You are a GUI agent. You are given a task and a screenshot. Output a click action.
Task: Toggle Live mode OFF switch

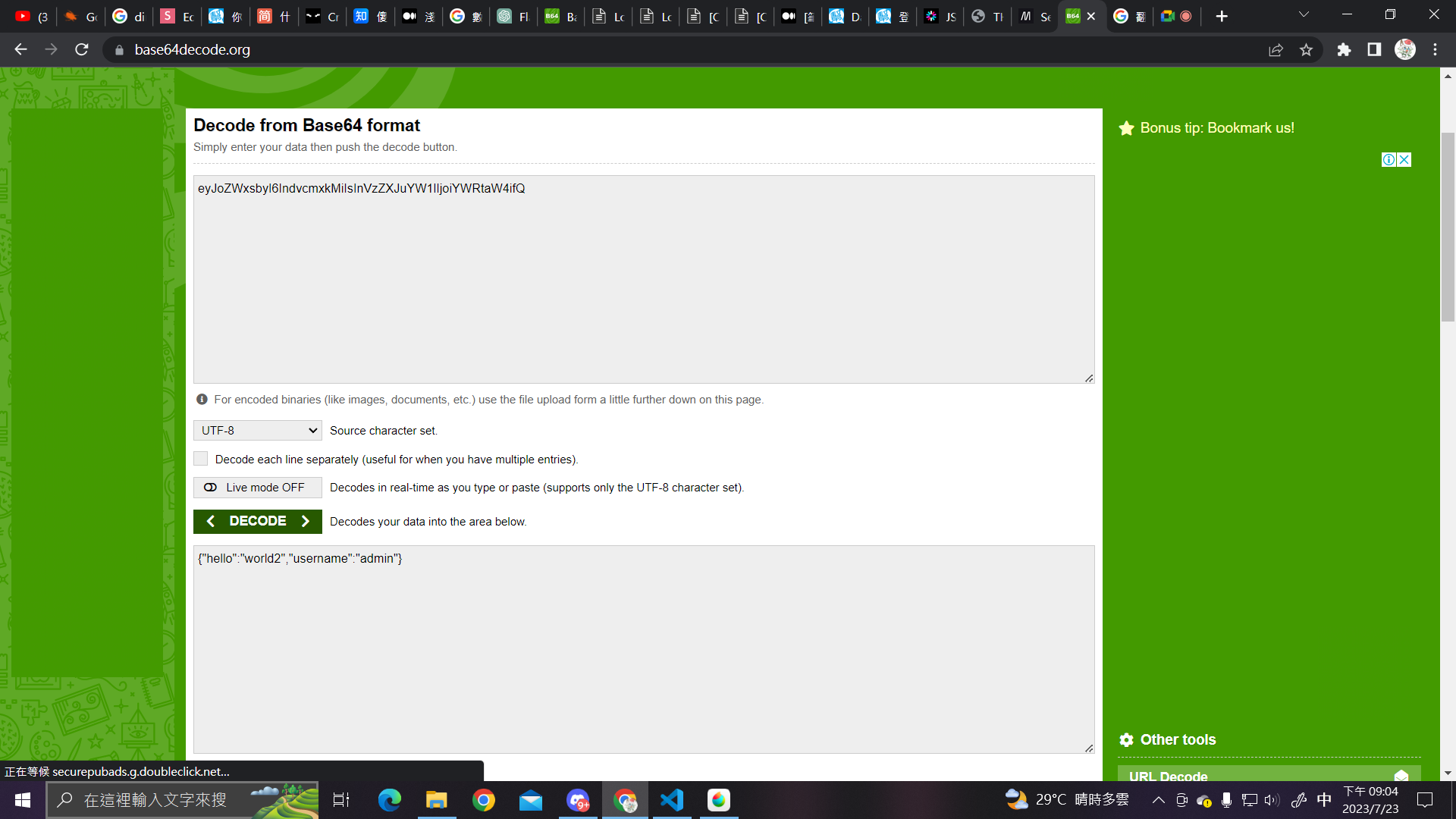(x=258, y=488)
